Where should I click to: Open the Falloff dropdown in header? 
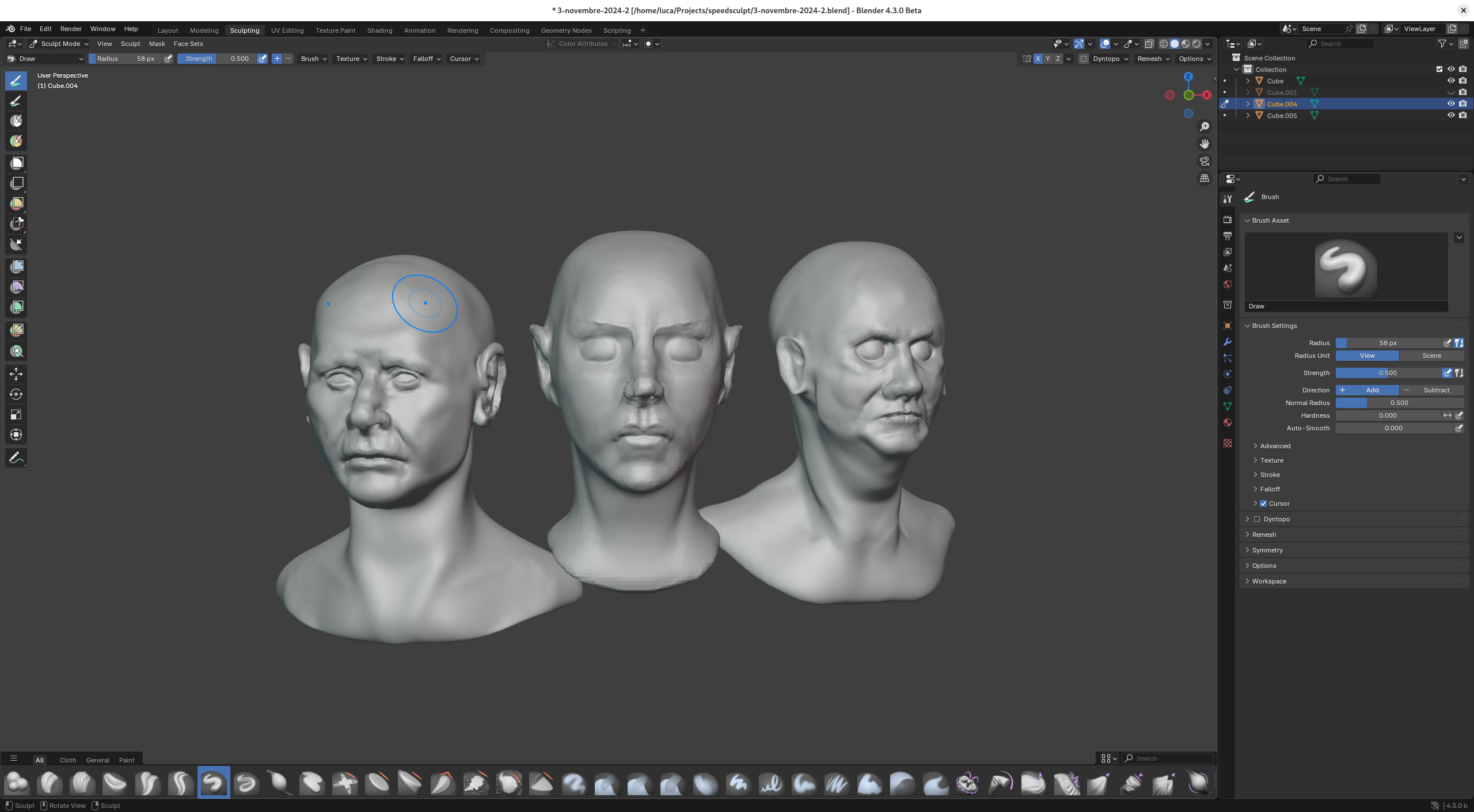pyautogui.click(x=427, y=59)
